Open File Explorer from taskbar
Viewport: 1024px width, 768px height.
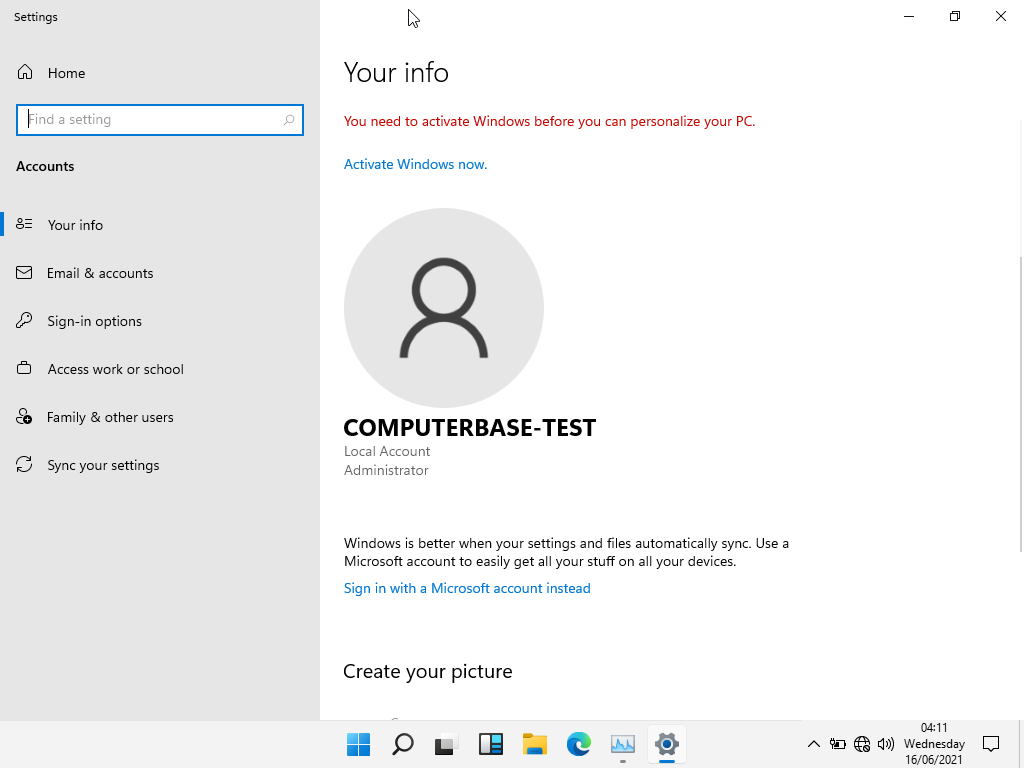[x=535, y=744]
